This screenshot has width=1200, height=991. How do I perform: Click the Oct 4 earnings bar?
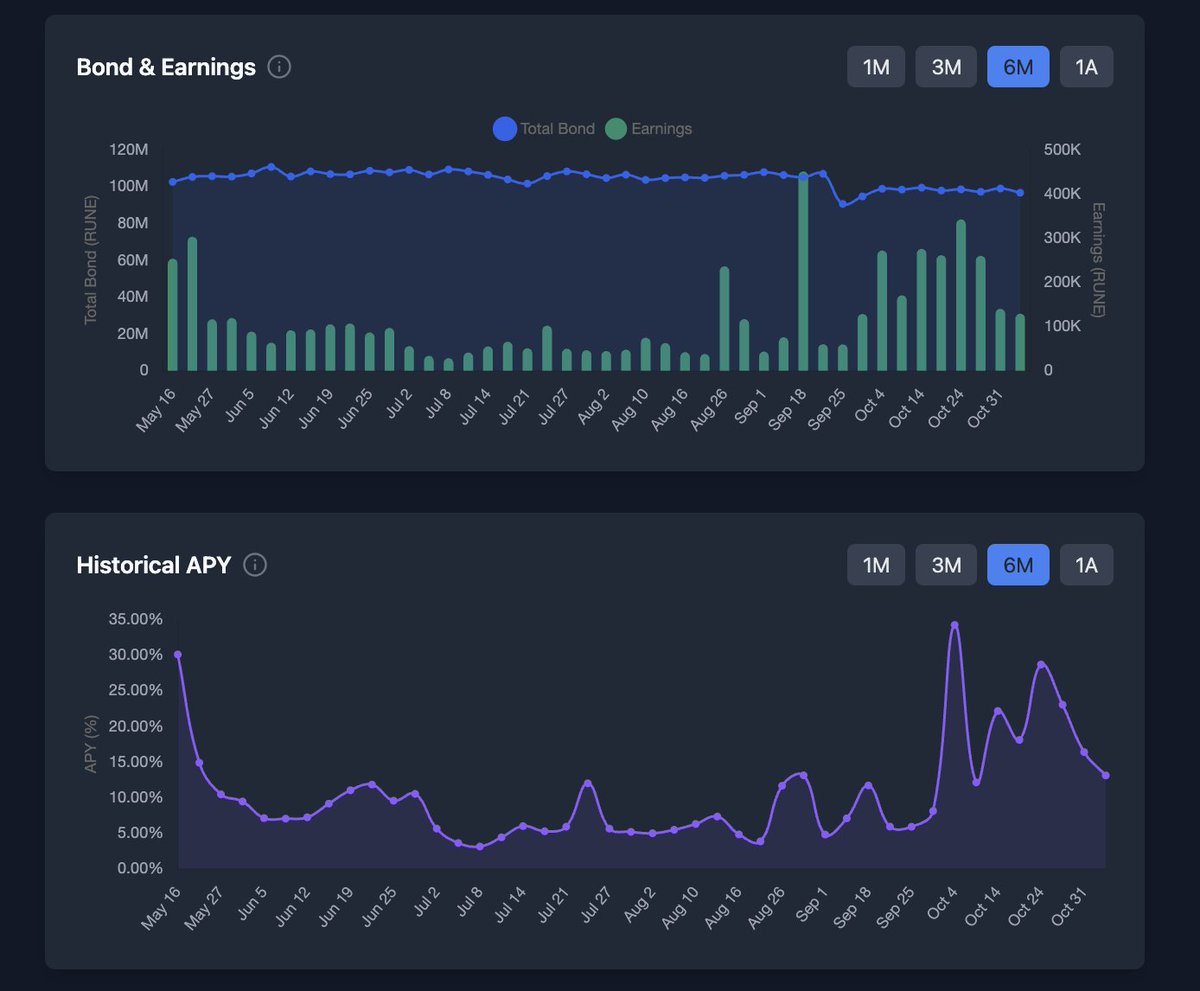tap(882, 311)
